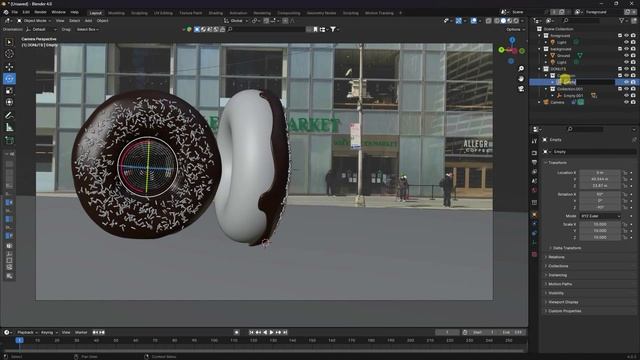Open the File menu
The width and height of the screenshot is (640, 360).
click(x=15, y=12)
